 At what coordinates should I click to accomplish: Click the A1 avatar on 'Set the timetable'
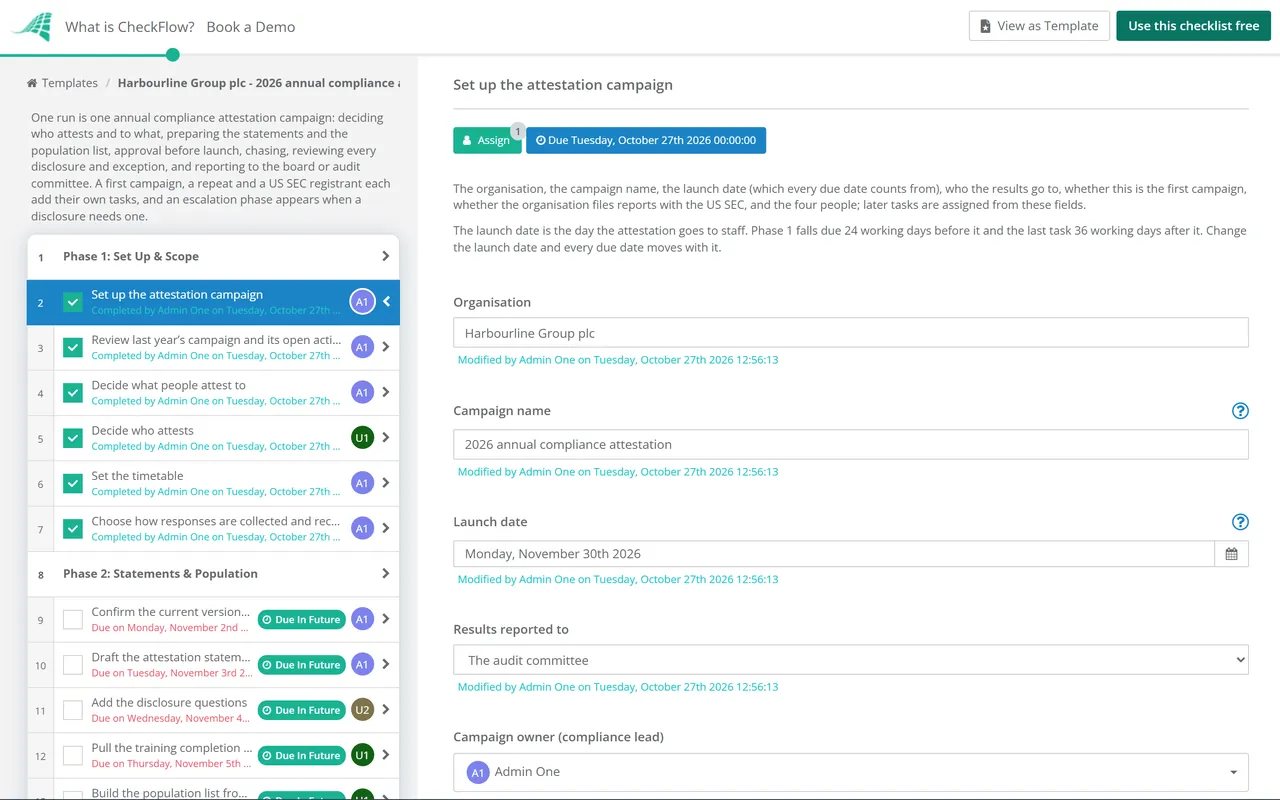[362, 483]
